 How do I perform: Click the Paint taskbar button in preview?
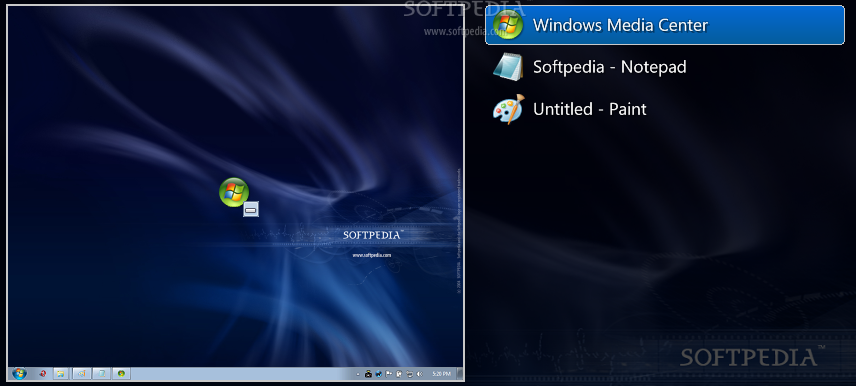tap(82, 374)
